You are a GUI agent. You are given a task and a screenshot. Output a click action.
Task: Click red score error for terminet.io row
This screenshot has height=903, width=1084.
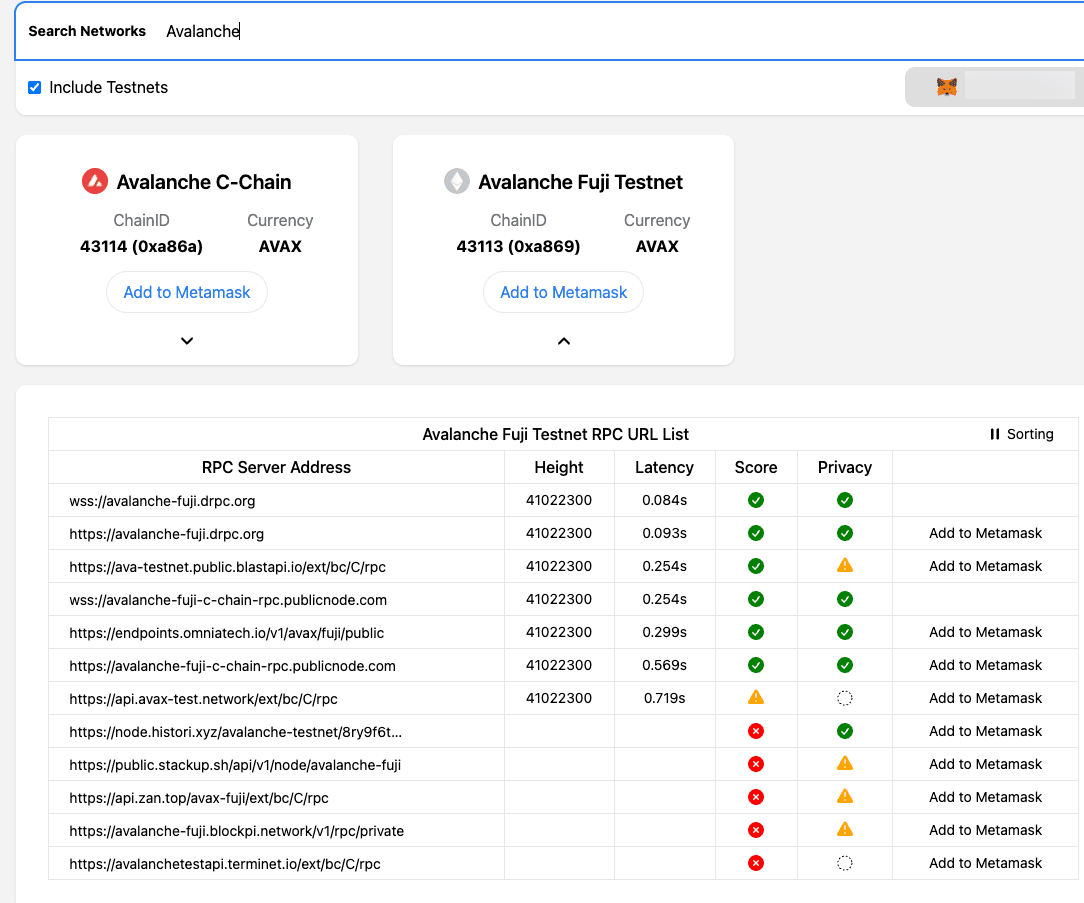click(756, 863)
